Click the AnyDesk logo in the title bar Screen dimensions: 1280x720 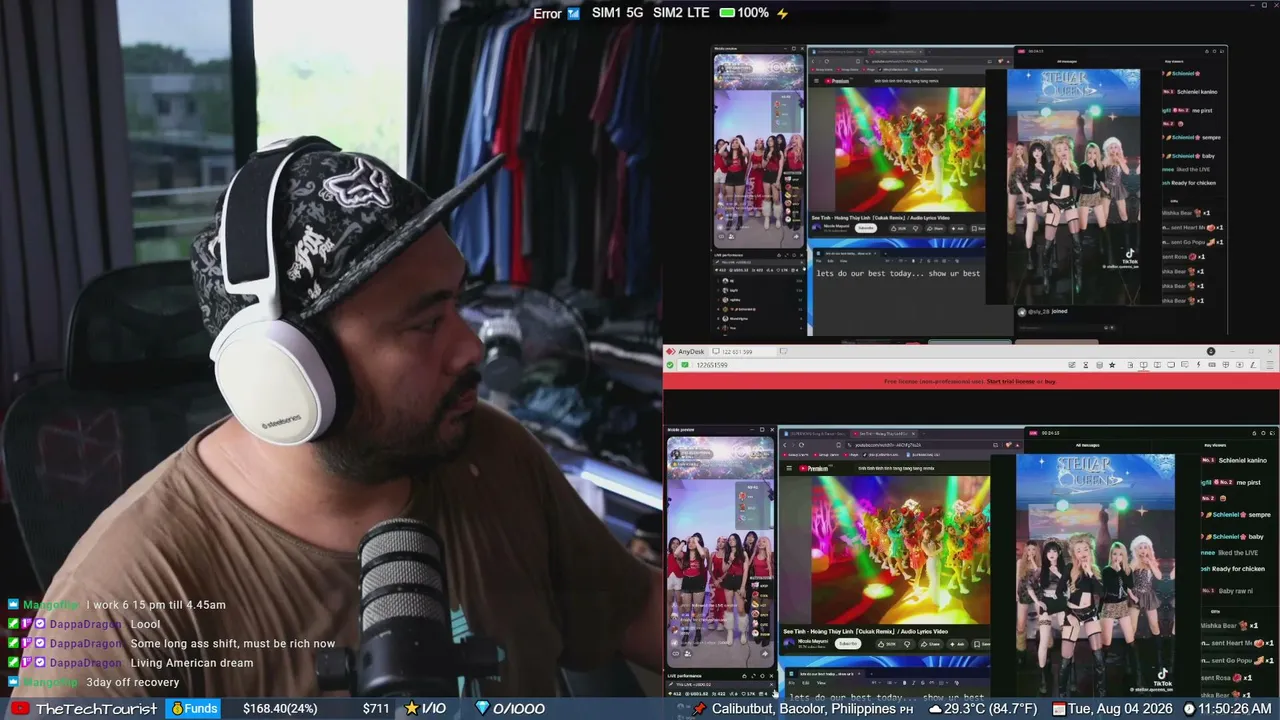(671, 352)
